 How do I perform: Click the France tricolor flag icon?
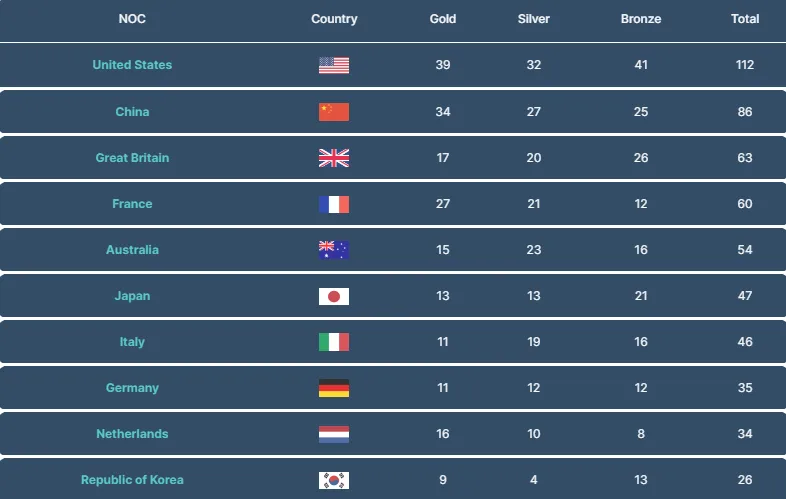click(334, 204)
